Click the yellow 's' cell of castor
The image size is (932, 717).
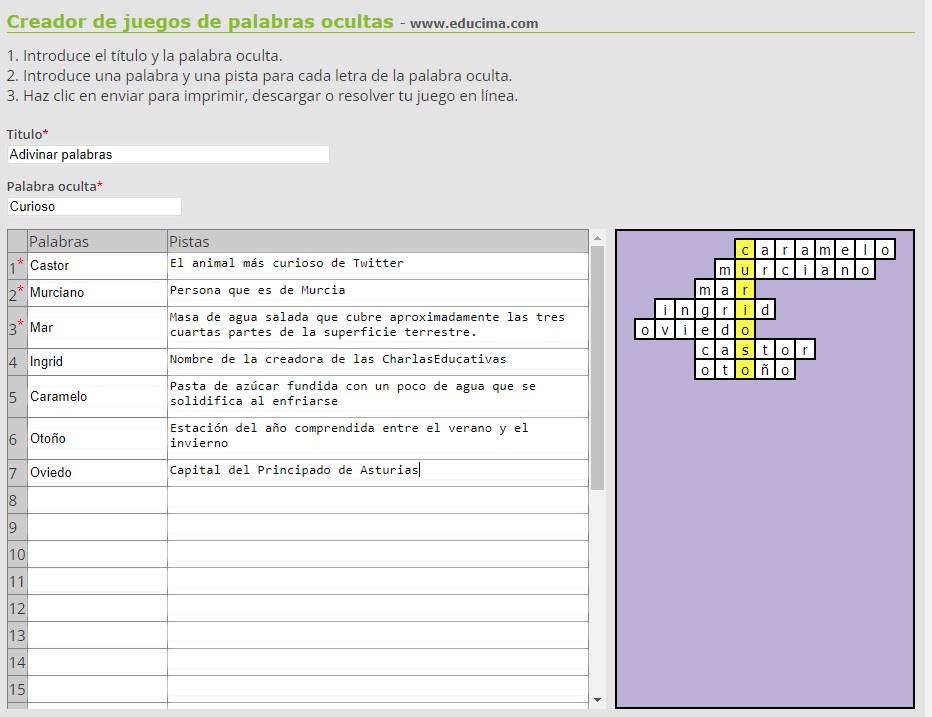click(745, 350)
